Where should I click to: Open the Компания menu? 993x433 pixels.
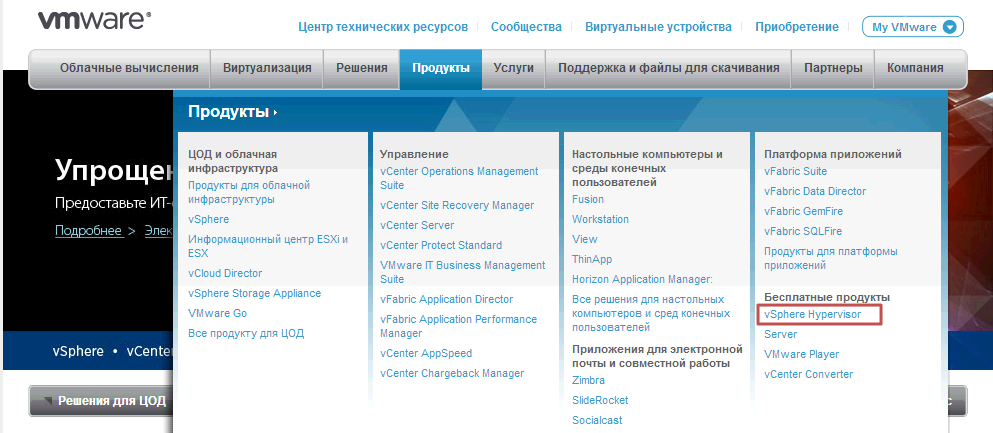(x=915, y=68)
